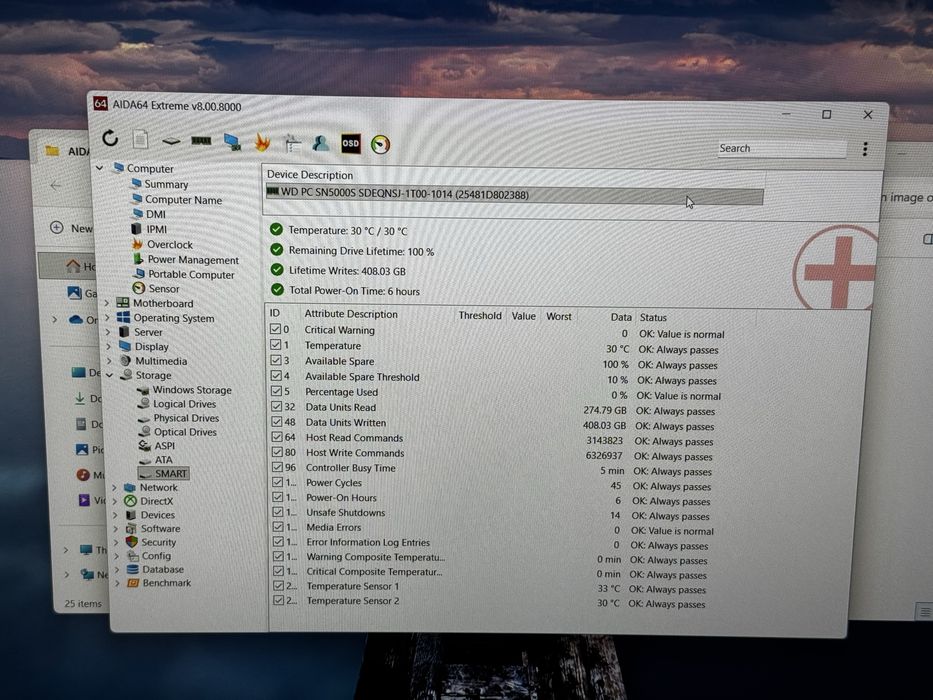Toggle Available Spare Threshold checkbox

coord(276,376)
